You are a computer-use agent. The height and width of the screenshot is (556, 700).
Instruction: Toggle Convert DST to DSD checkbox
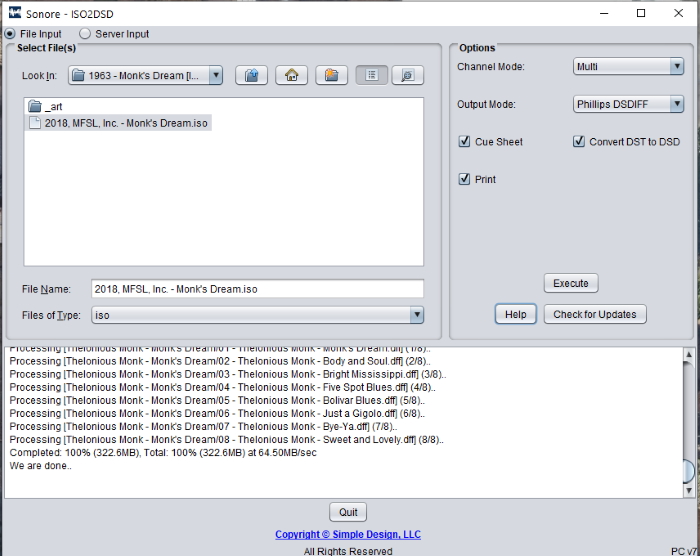tap(579, 142)
